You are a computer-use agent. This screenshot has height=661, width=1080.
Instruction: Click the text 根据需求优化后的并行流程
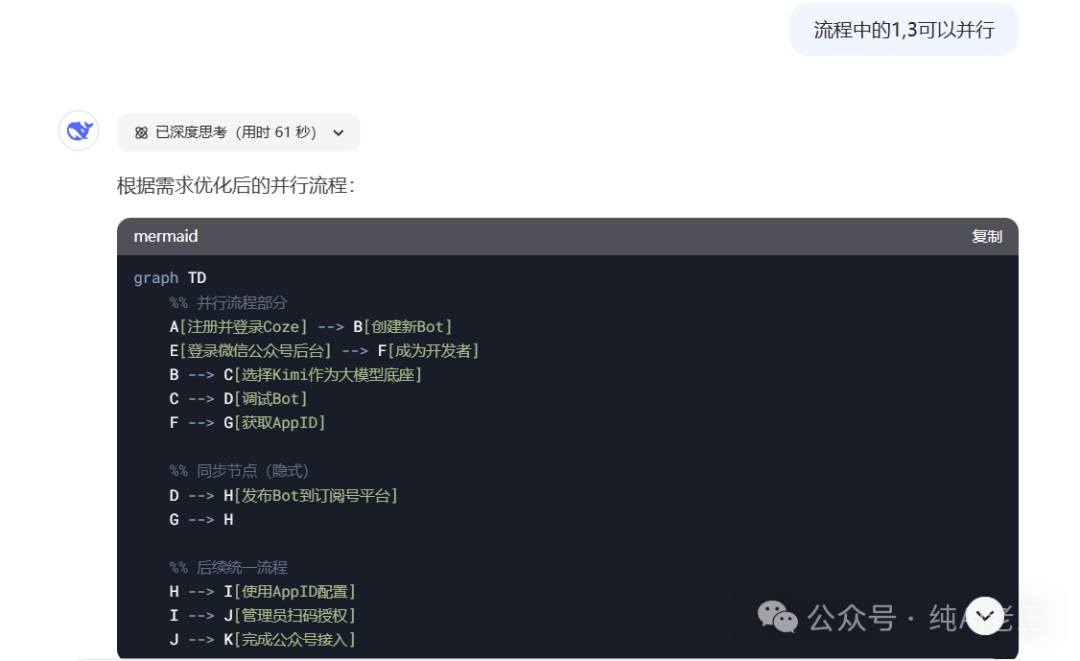236,186
